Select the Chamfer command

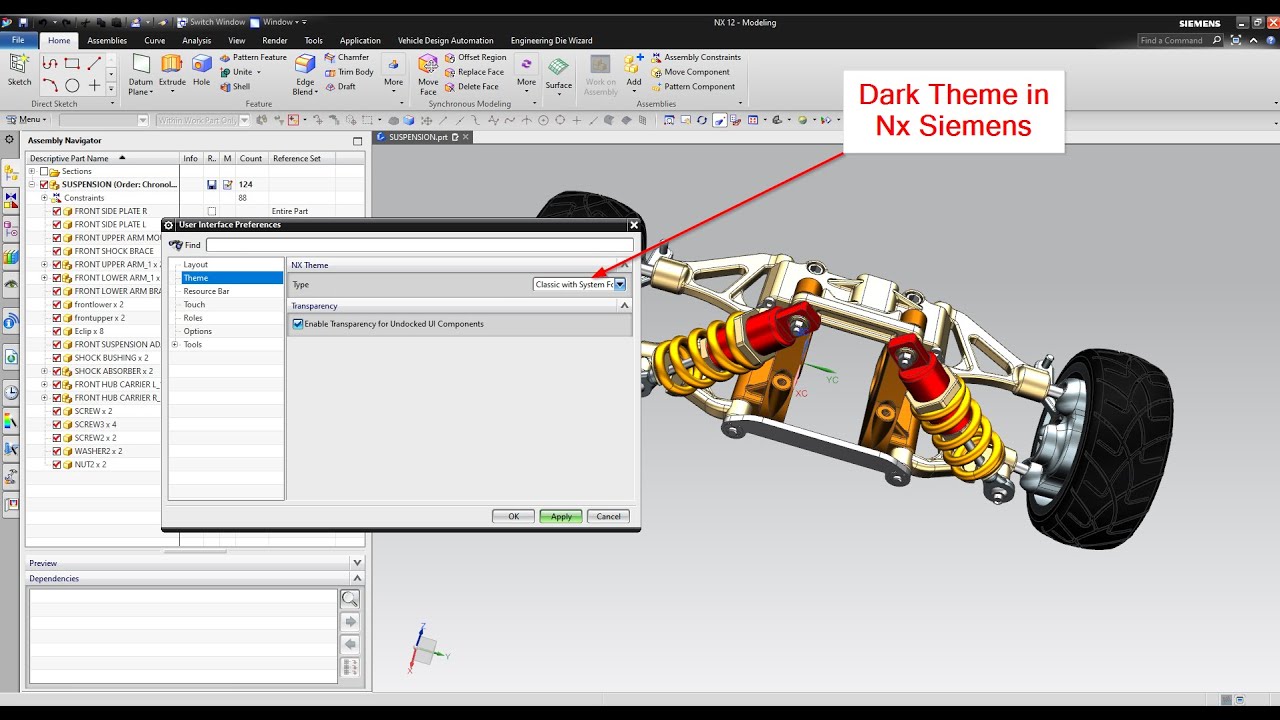347,57
